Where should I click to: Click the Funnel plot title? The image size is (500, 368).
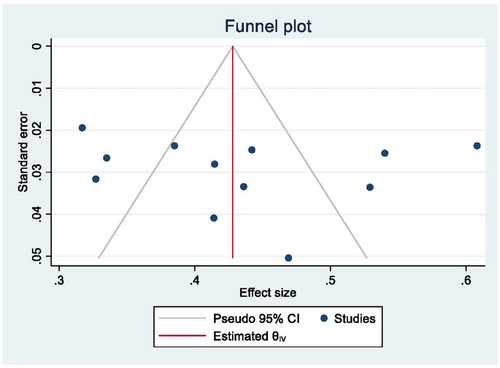point(268,26)
